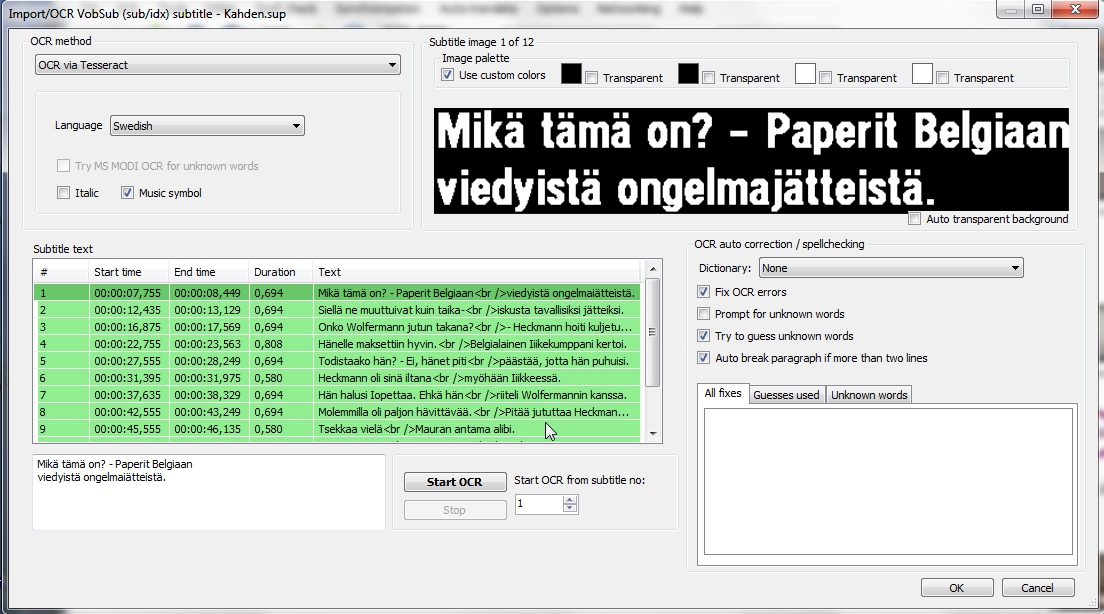Pick the first black palette color swatch
1104x614 pixels.
(x=571, y=74)
